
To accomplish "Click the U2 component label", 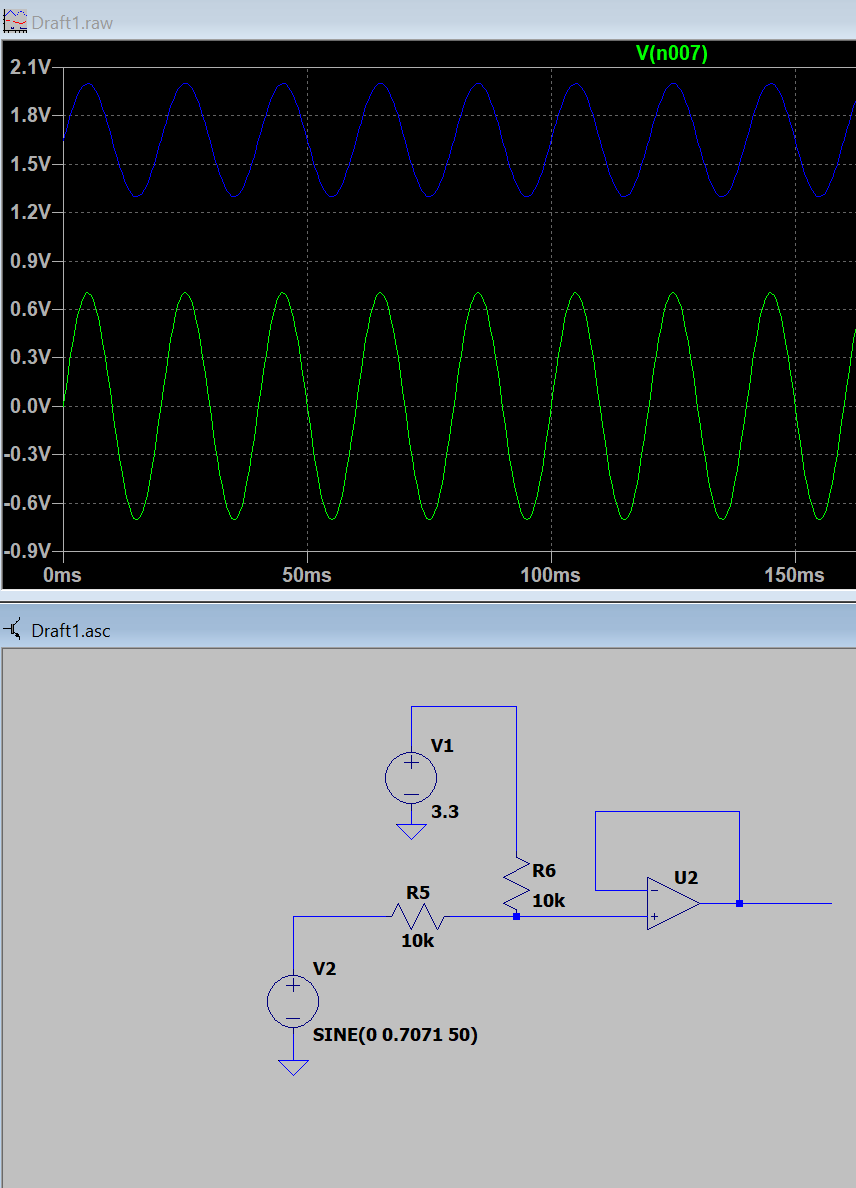I will click(x=686, y=877).
